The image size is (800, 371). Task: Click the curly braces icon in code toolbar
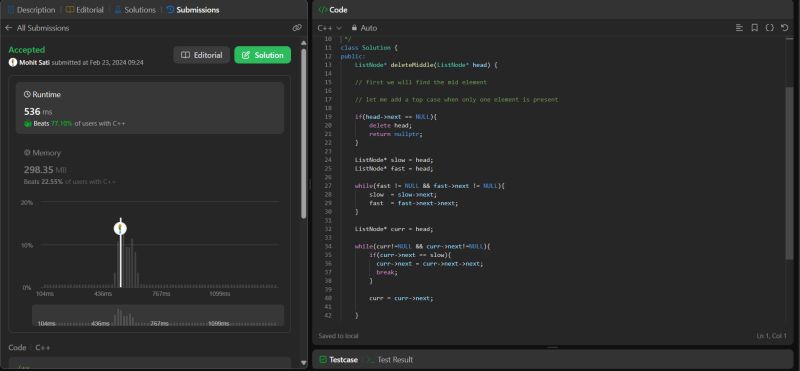(769, 28)
